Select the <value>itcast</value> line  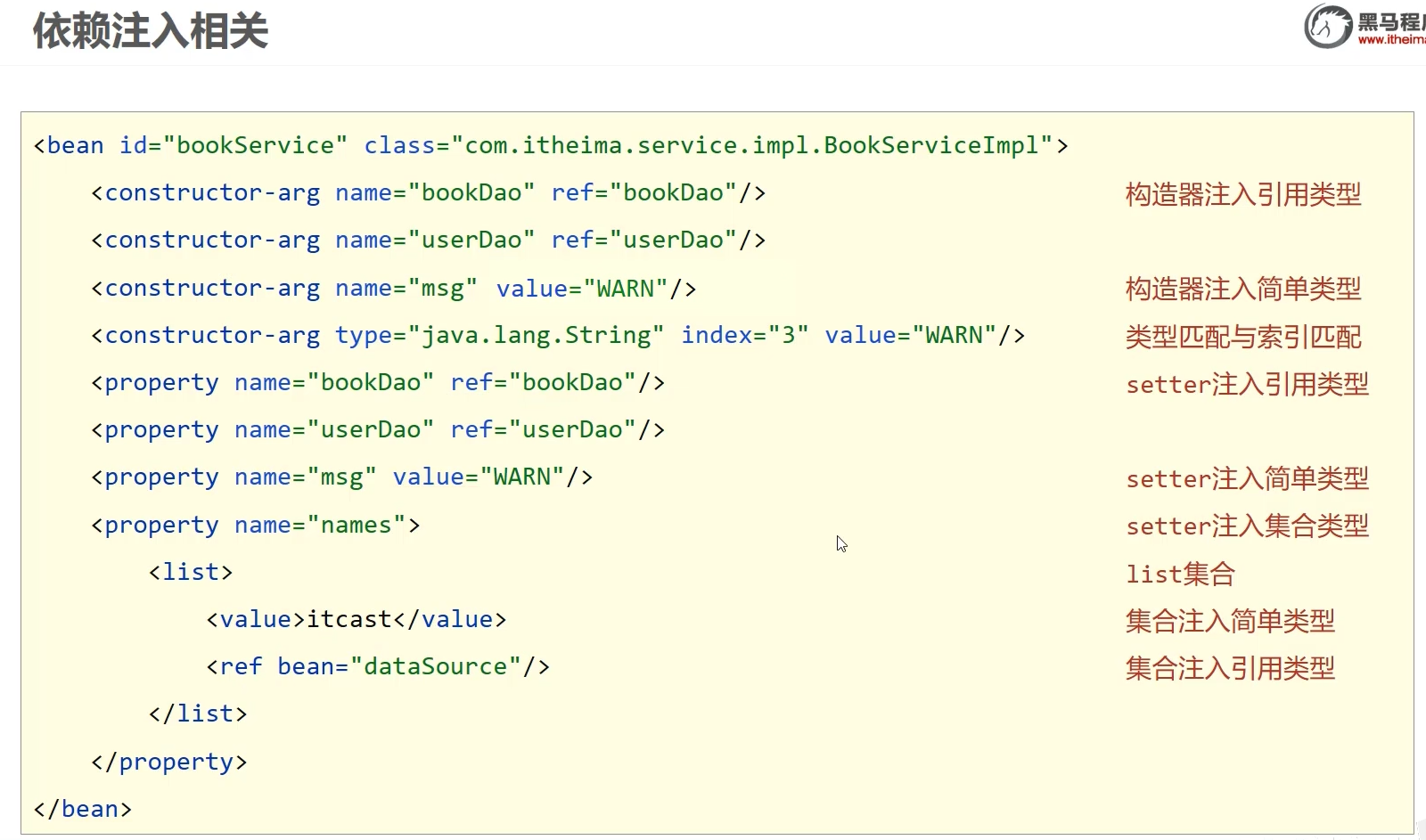356,619
